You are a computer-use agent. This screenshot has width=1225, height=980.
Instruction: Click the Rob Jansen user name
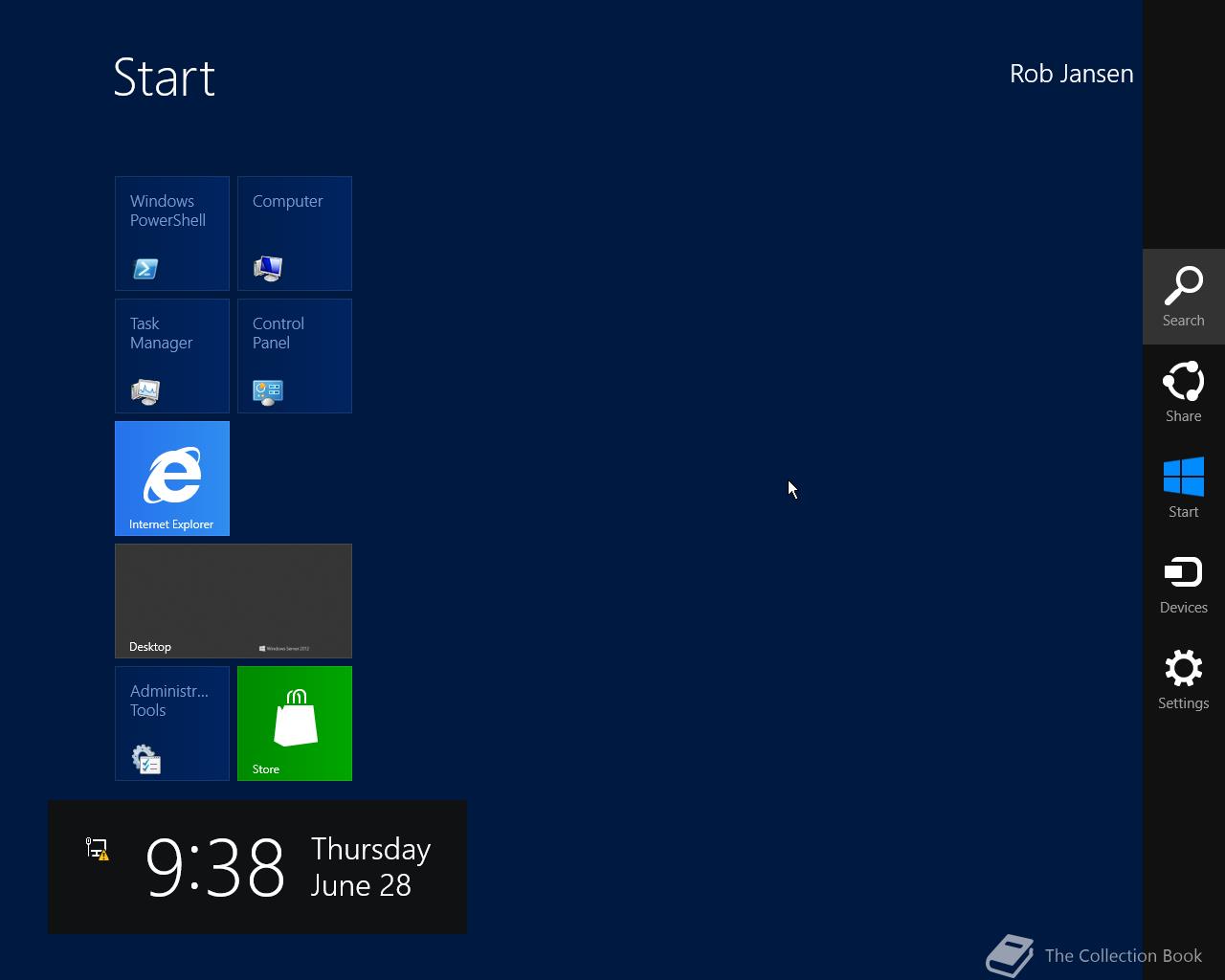(1071, 74)
